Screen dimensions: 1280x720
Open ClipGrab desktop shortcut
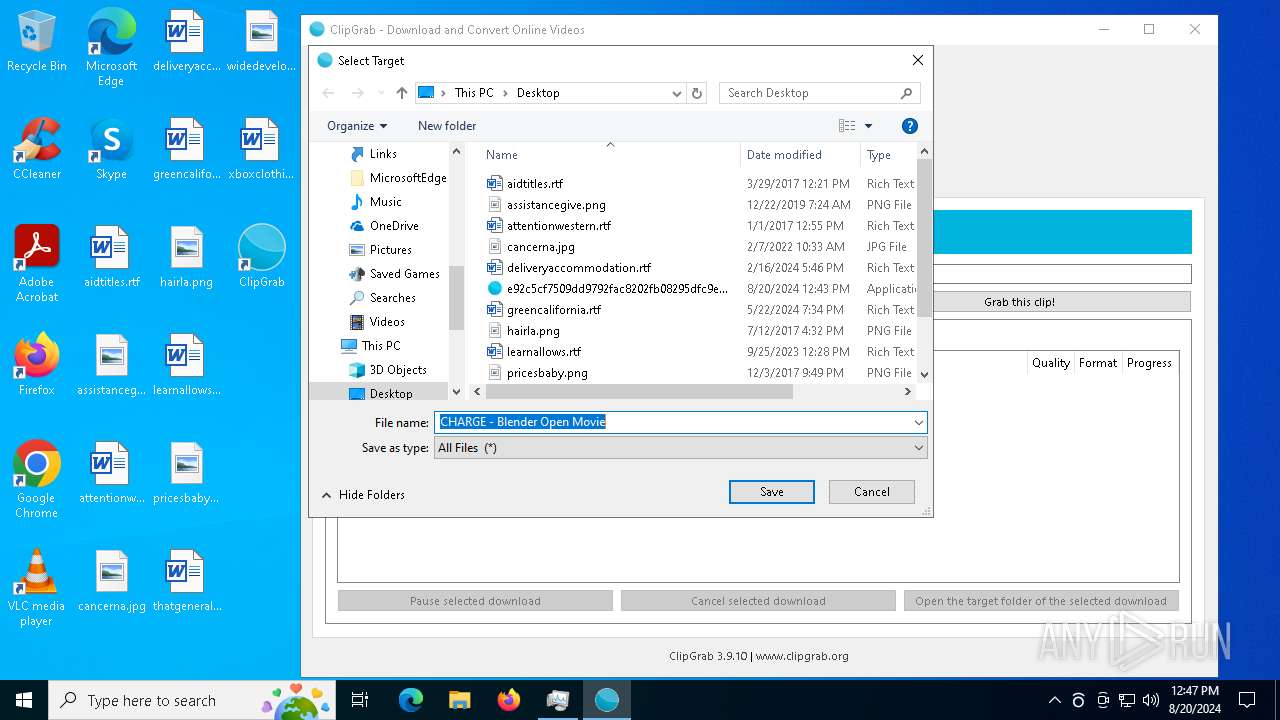(262, 257)
